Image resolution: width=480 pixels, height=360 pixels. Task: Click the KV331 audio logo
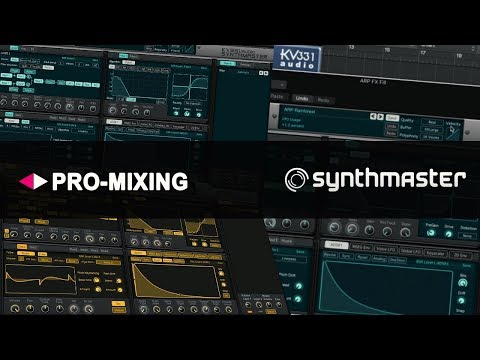click(x=297, y=59)
